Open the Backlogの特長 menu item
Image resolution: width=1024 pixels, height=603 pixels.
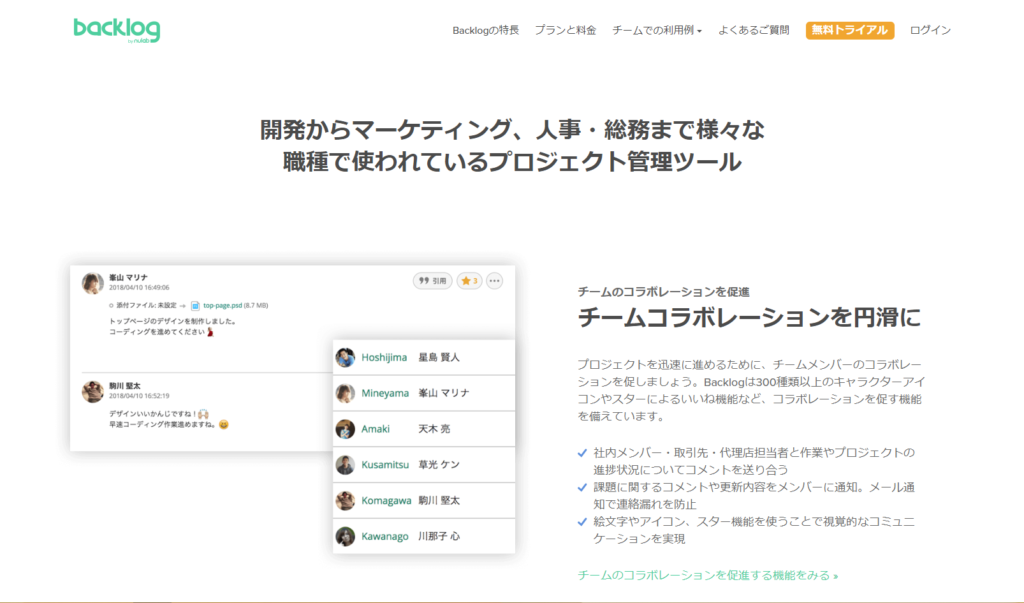pyautogui.click(x=485, y=30)
